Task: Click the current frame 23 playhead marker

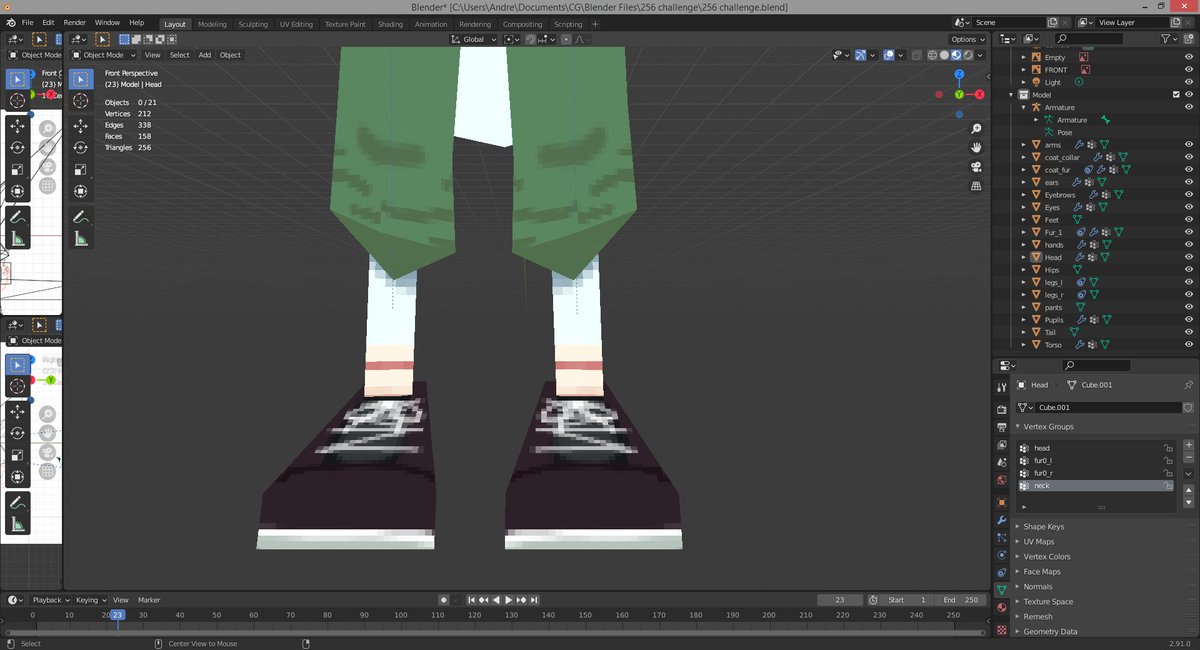Action: point(117,615)
